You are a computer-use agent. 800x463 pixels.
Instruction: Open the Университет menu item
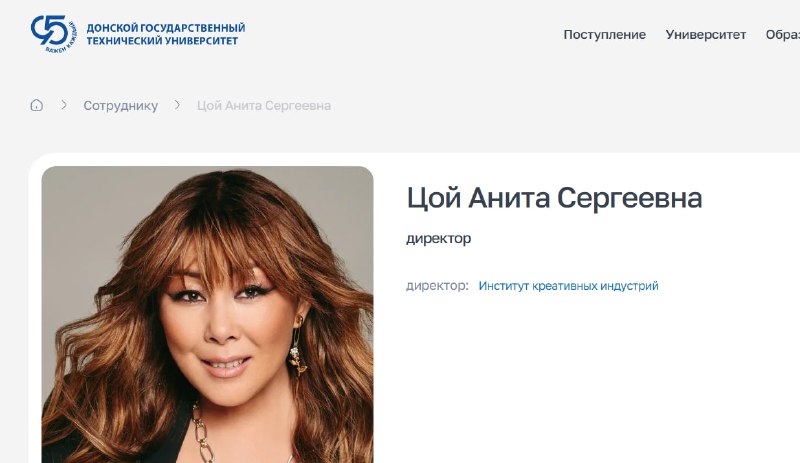(706, 35)
